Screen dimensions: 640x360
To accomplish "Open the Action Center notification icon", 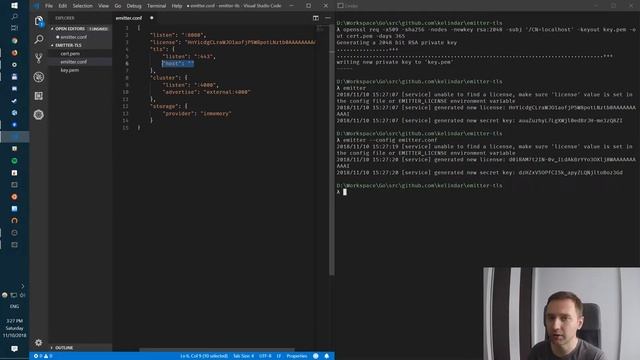I will [14, 349].
